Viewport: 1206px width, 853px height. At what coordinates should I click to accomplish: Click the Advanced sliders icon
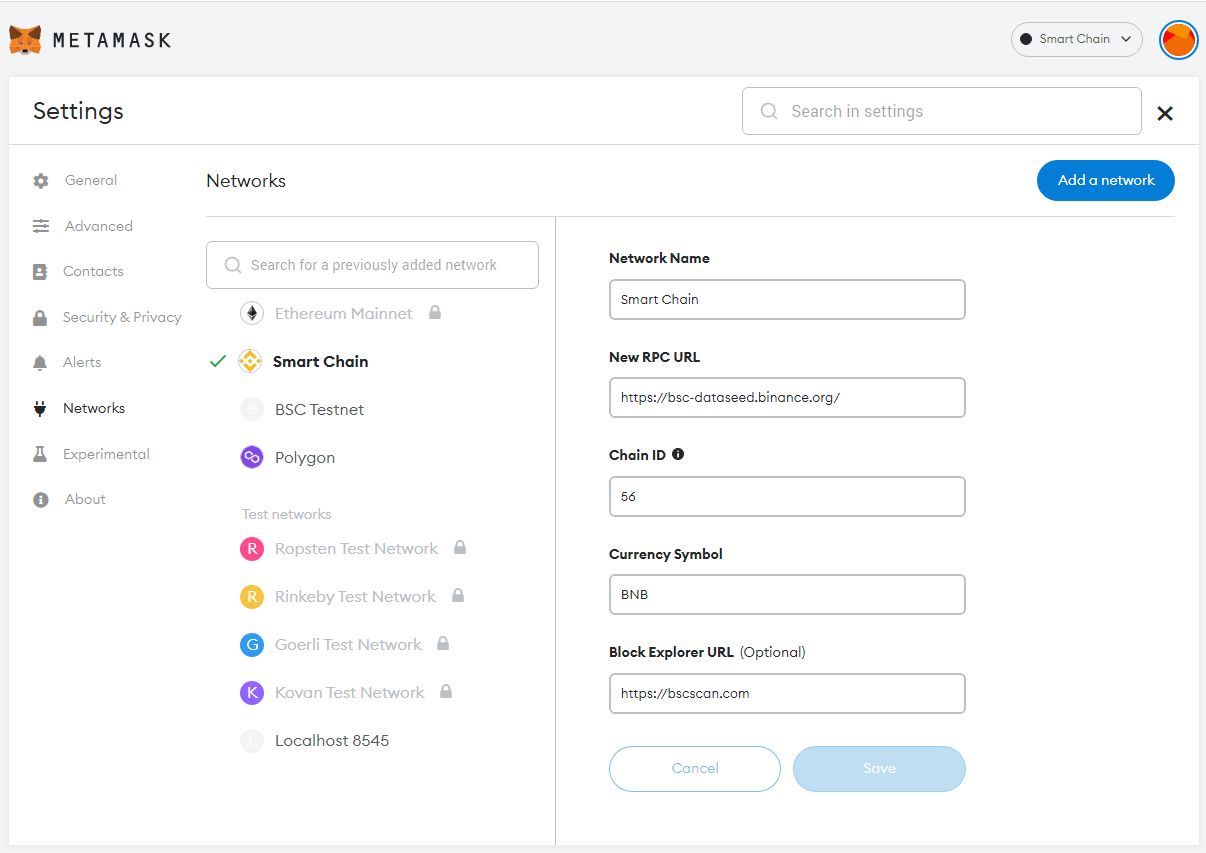[x=41, y=226]
